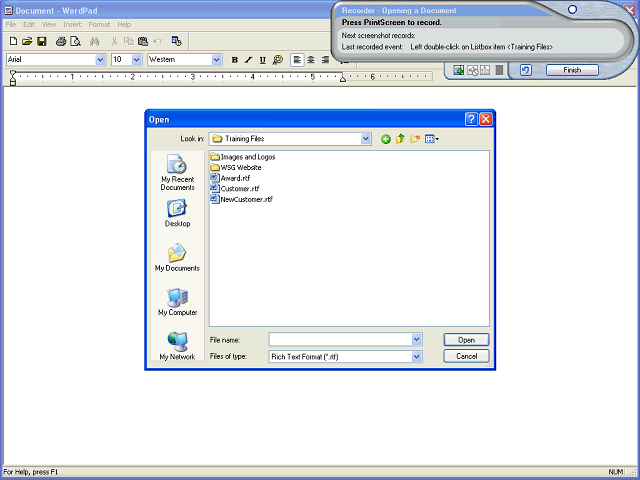
Task: Click the open-folder icon in WordPad toolbar
Action: point(27,41)
